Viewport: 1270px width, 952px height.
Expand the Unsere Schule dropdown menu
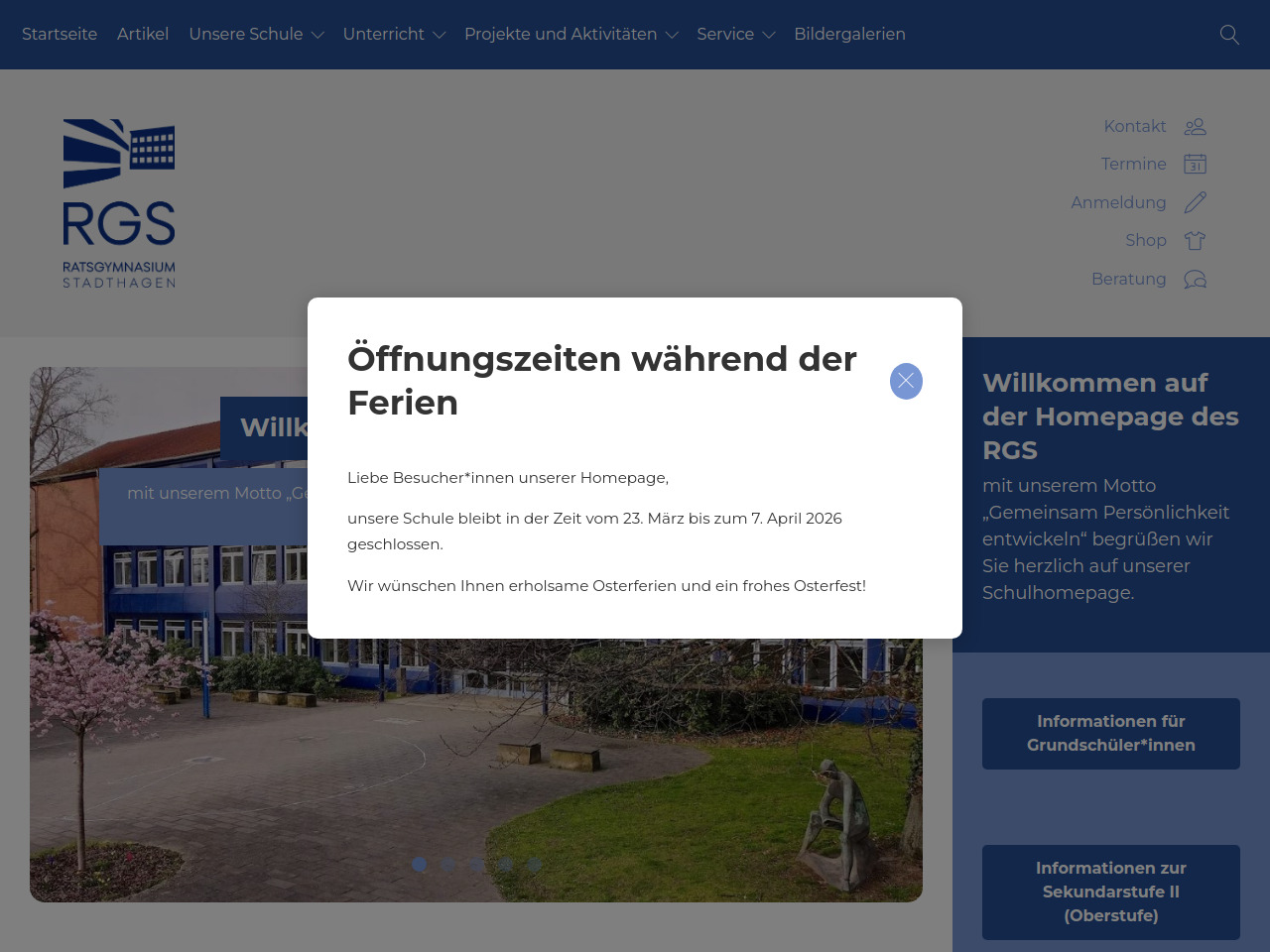(256, 35)
